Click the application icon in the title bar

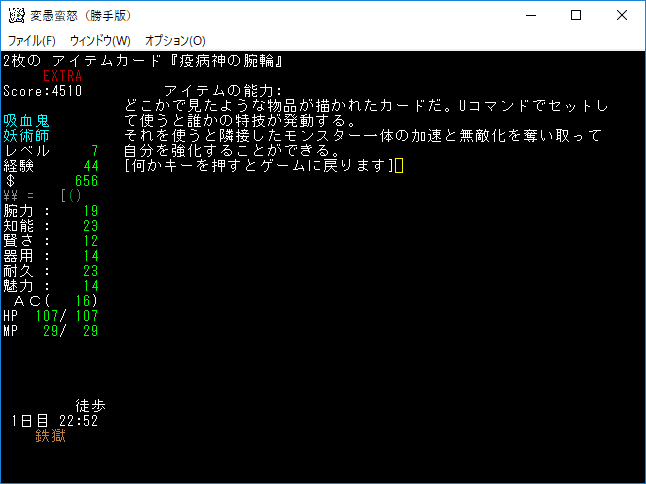pos(16,15)
